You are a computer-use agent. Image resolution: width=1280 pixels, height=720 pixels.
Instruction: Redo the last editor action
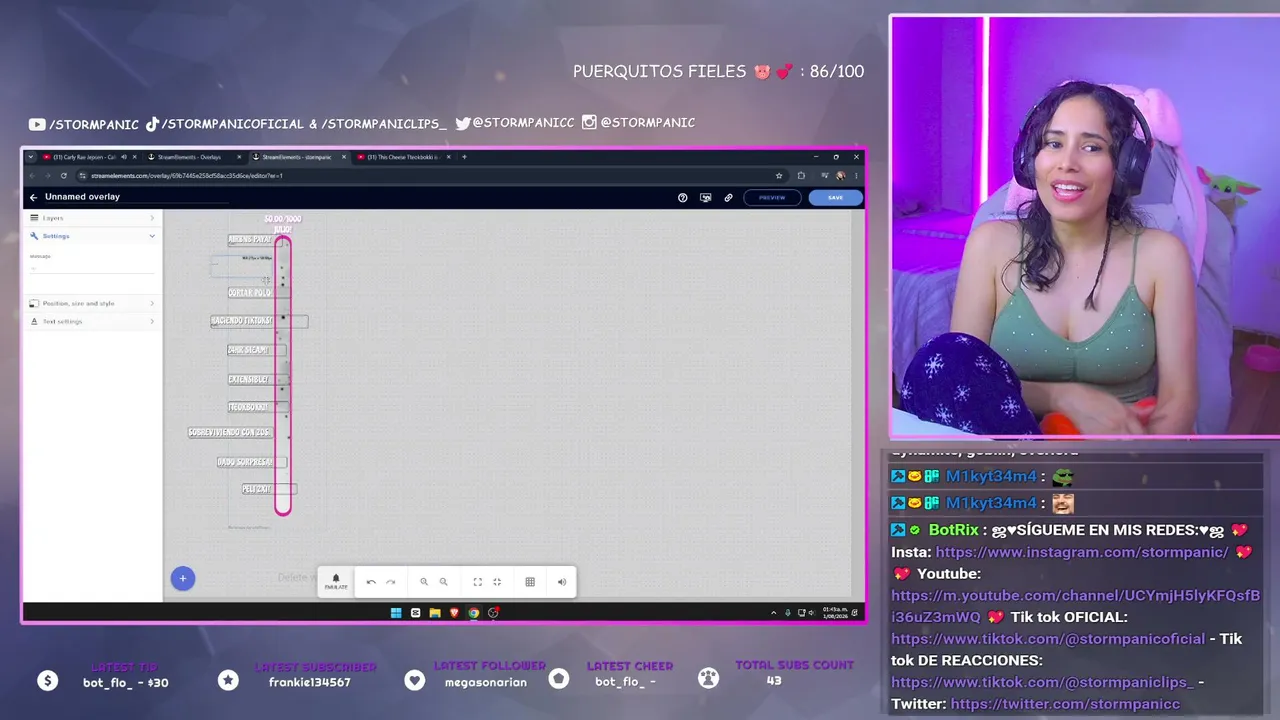(x=391, y=582)
